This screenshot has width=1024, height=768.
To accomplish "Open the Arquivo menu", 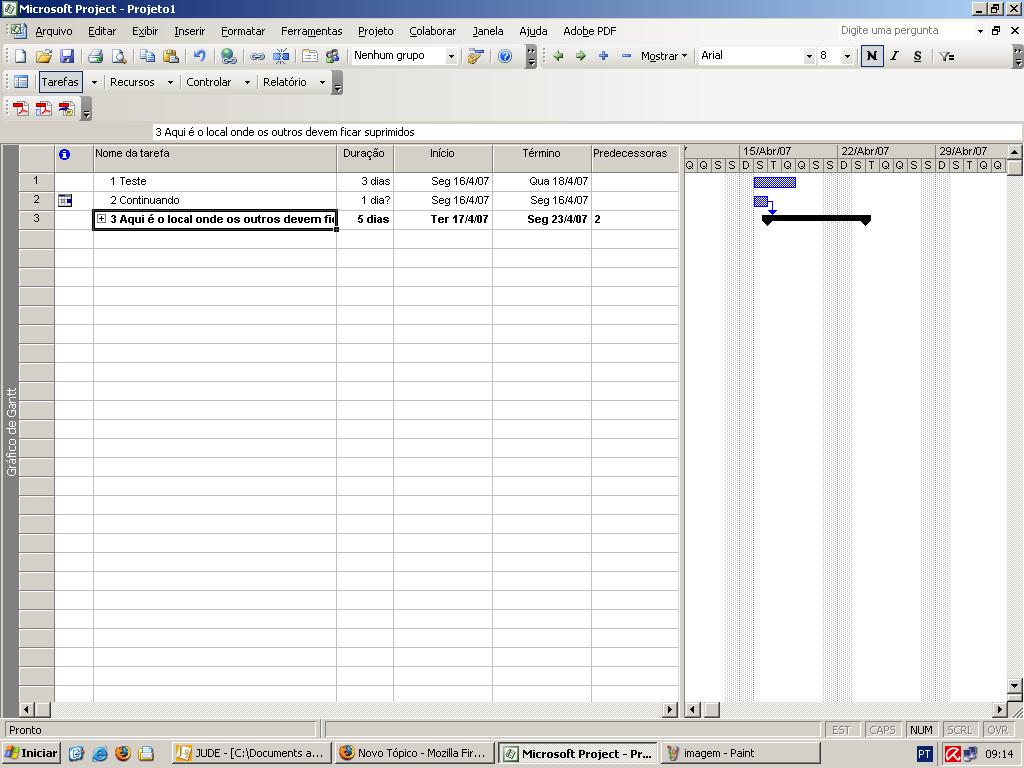I will 54,31.
